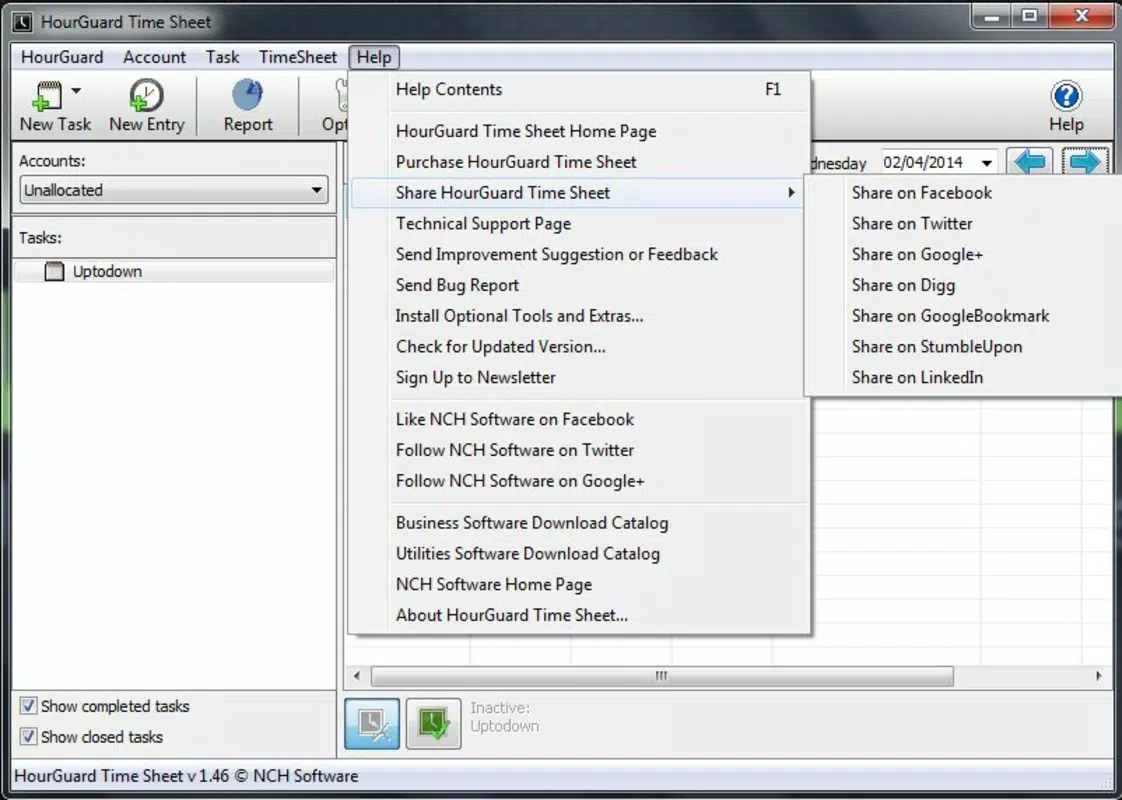This screenshot has height=800, width=1122.
Task: Open the date picker dropdown 02/04/2014
Action: [987, 163]
